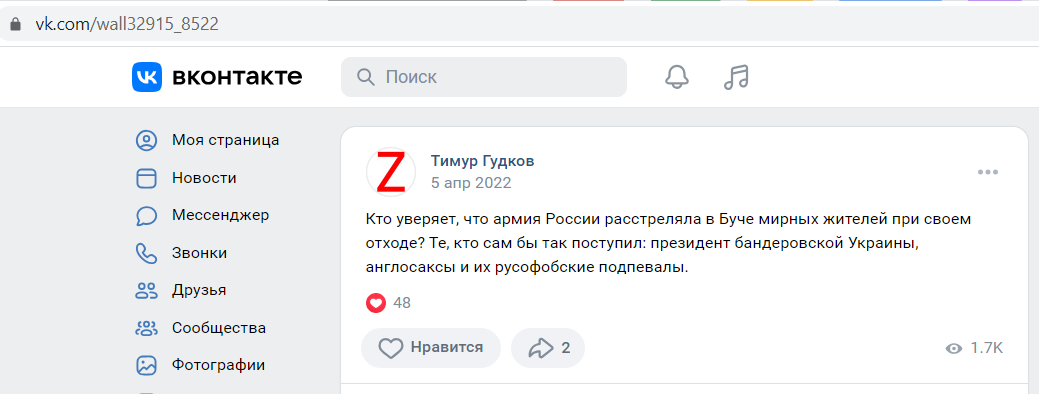Open the Тимур Гудков profile link

point(482,161)
